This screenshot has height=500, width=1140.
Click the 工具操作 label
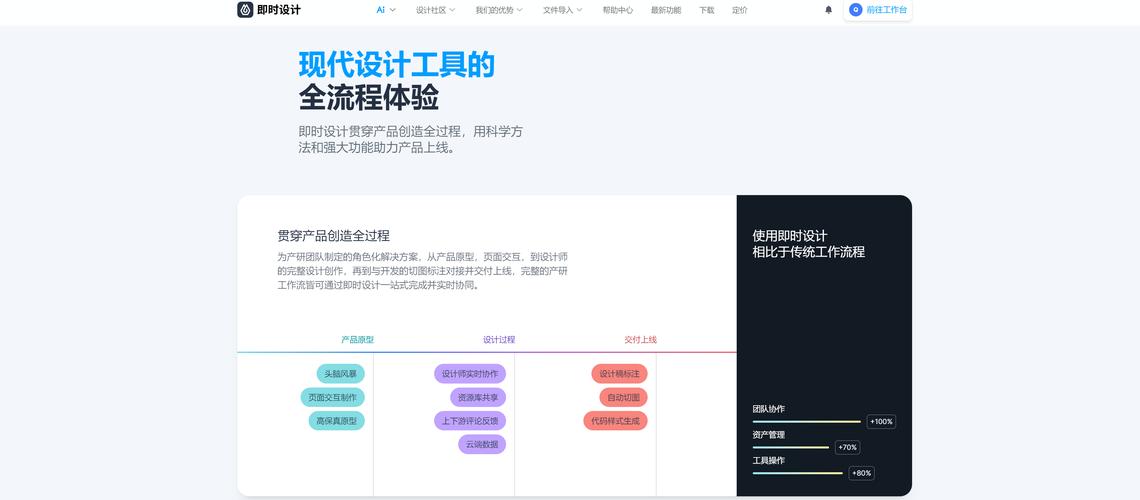coord(768,461)
